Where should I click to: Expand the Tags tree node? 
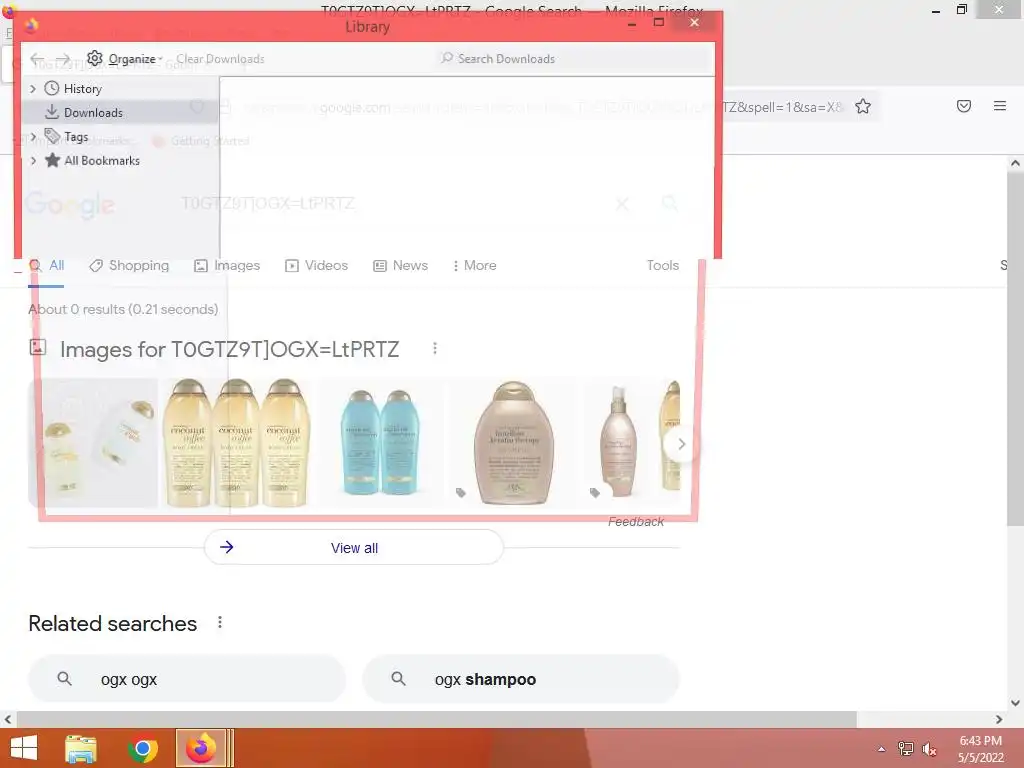(x=33, y=136)
